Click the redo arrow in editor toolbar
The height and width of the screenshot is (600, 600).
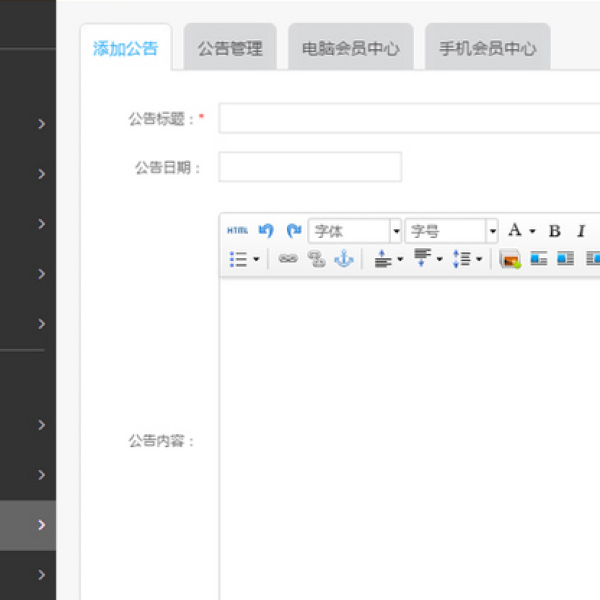tap(293, 231)
